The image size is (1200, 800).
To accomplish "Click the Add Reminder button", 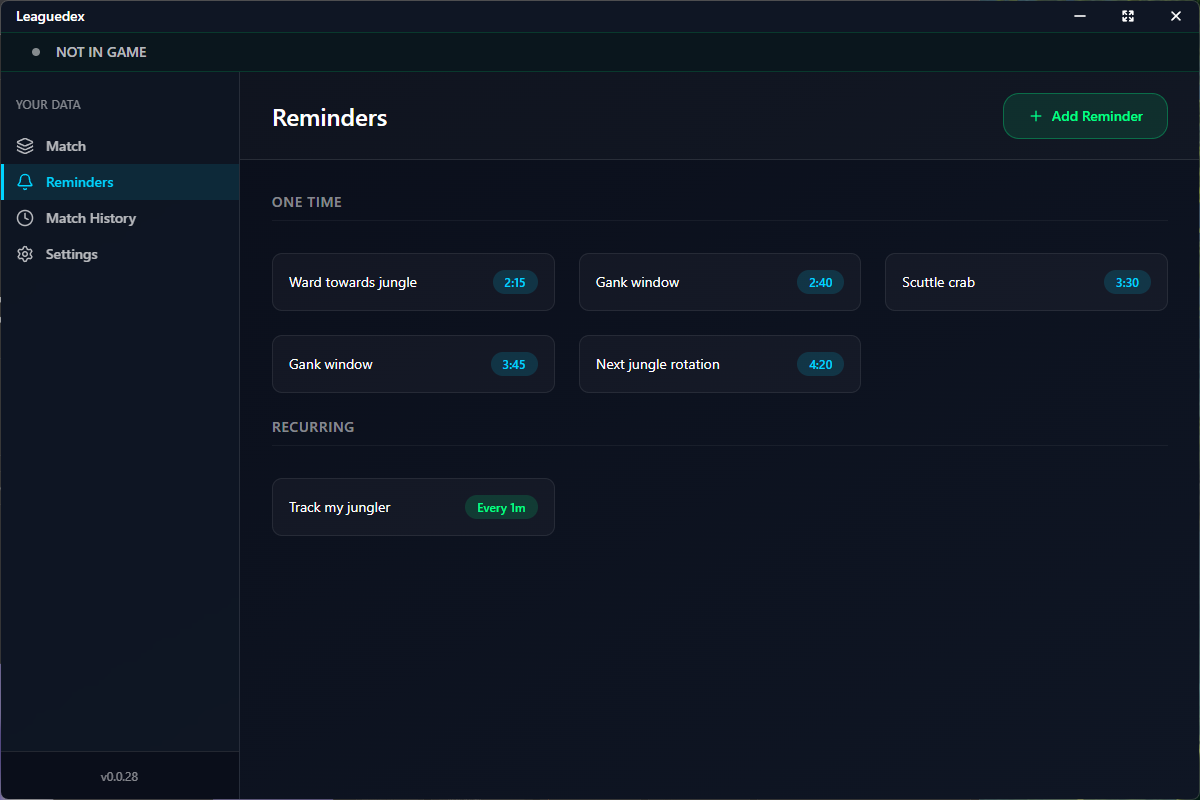I will point(1085,116).
